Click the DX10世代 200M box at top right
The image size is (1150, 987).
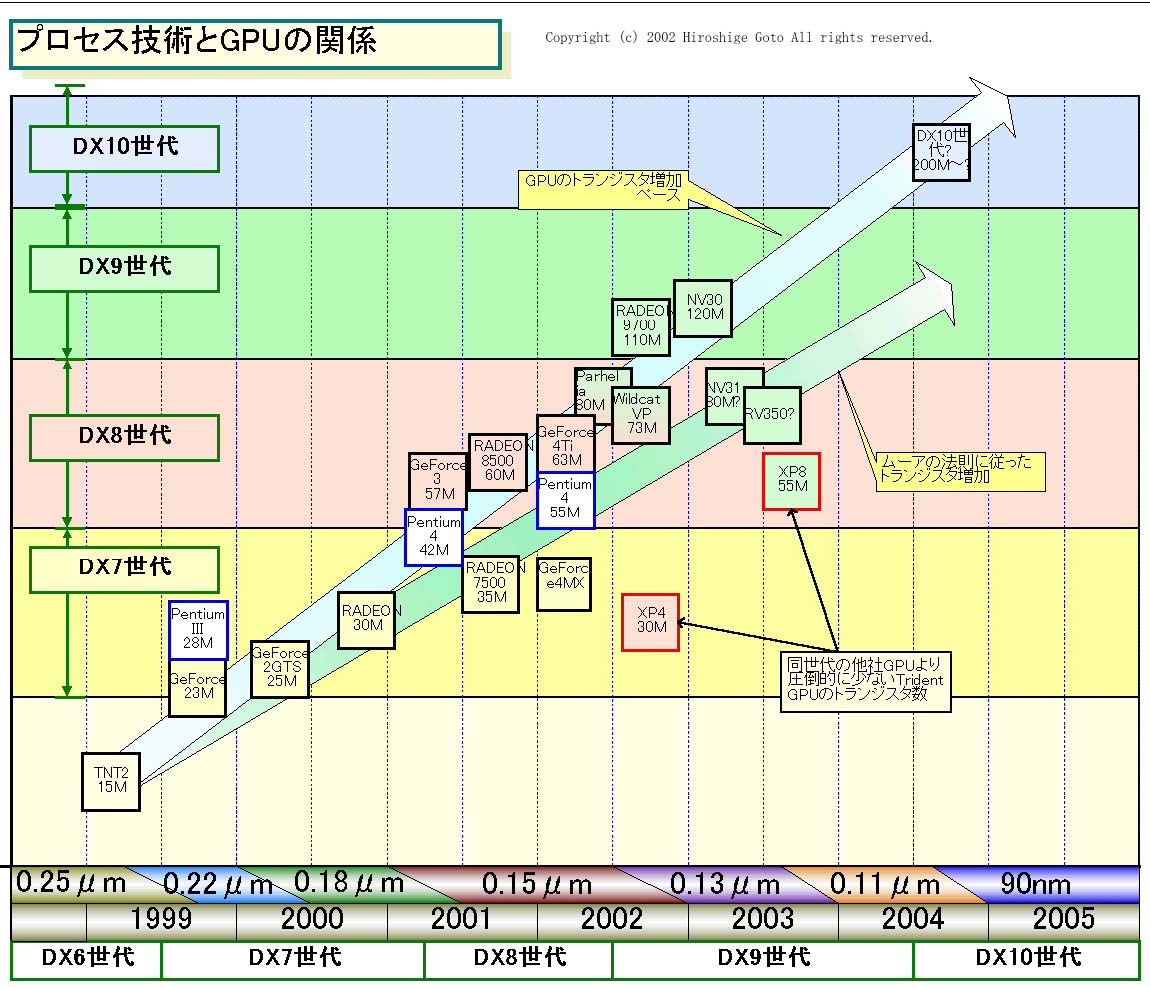(941, 151)
